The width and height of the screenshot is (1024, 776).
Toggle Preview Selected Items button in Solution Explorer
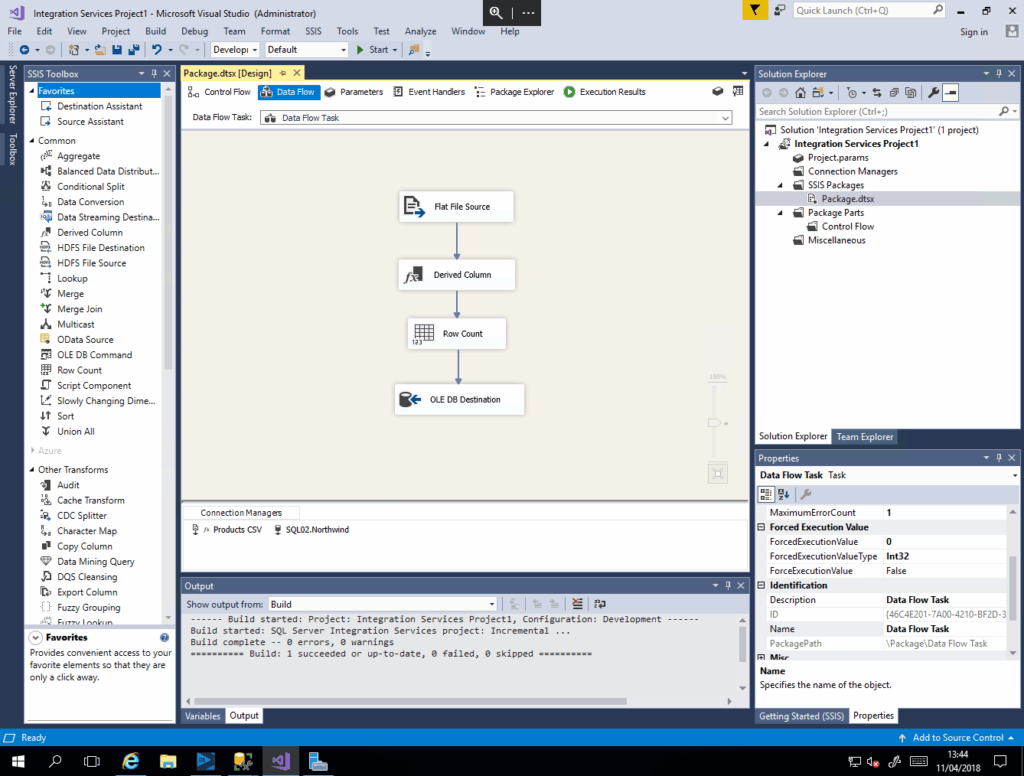coord(950,92)
